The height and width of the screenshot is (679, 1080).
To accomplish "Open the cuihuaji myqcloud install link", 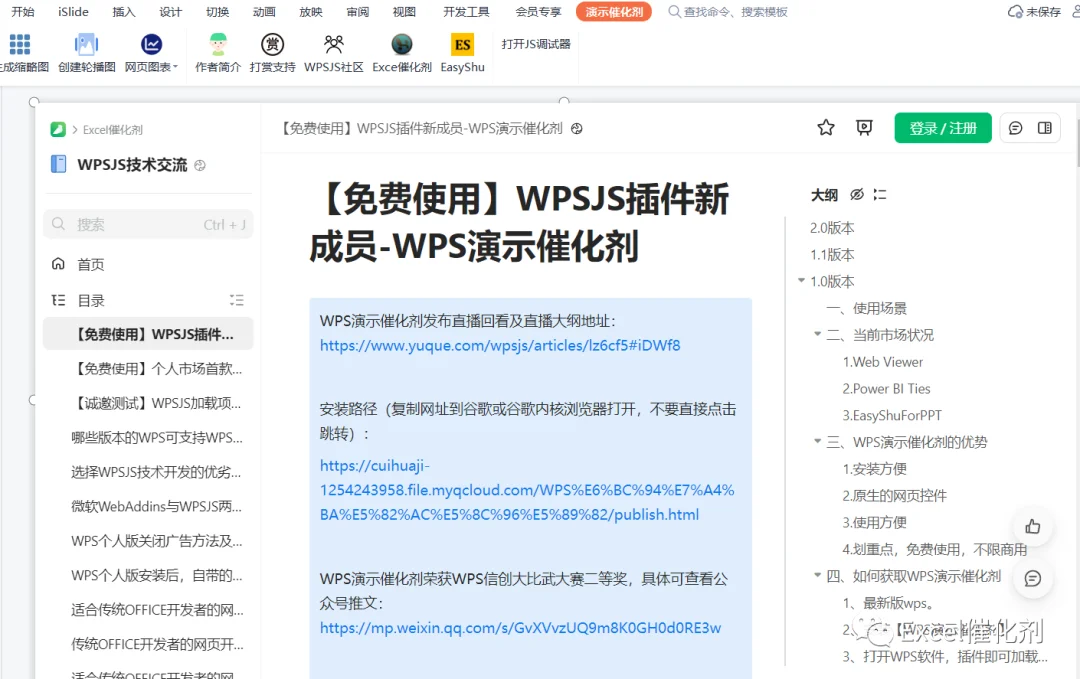I will pos(527,490).
